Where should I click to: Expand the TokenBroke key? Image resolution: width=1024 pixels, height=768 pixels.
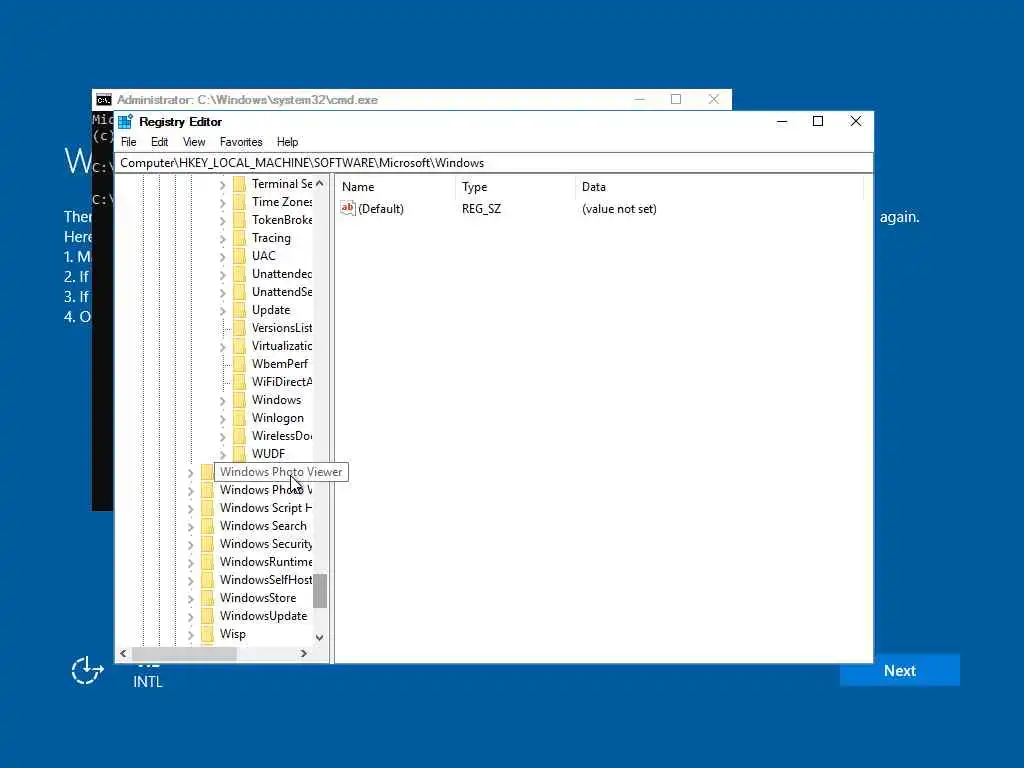(223, 221)
